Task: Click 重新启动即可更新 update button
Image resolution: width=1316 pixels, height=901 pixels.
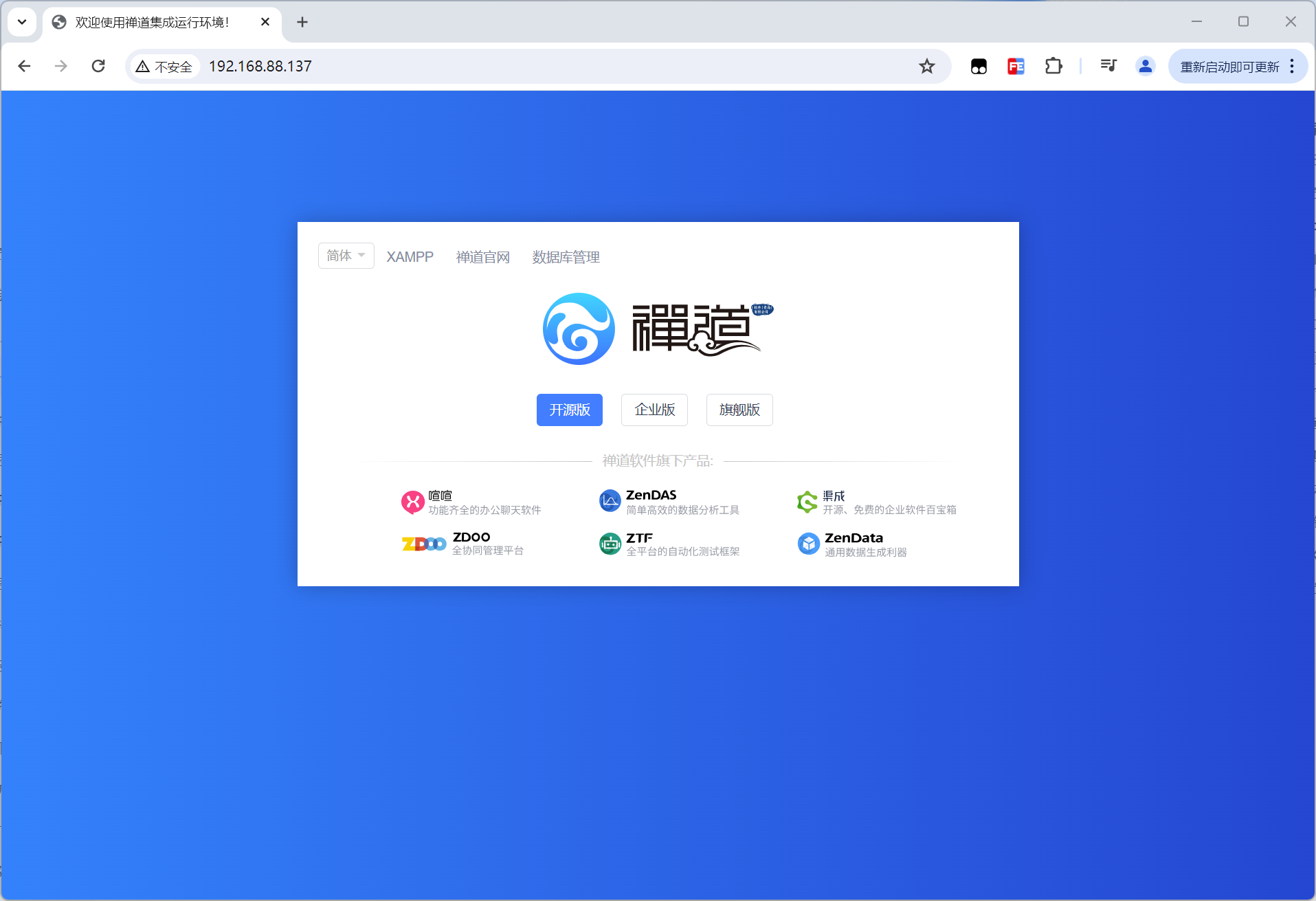Action: pyautogui.click(x=1229, y=67)
